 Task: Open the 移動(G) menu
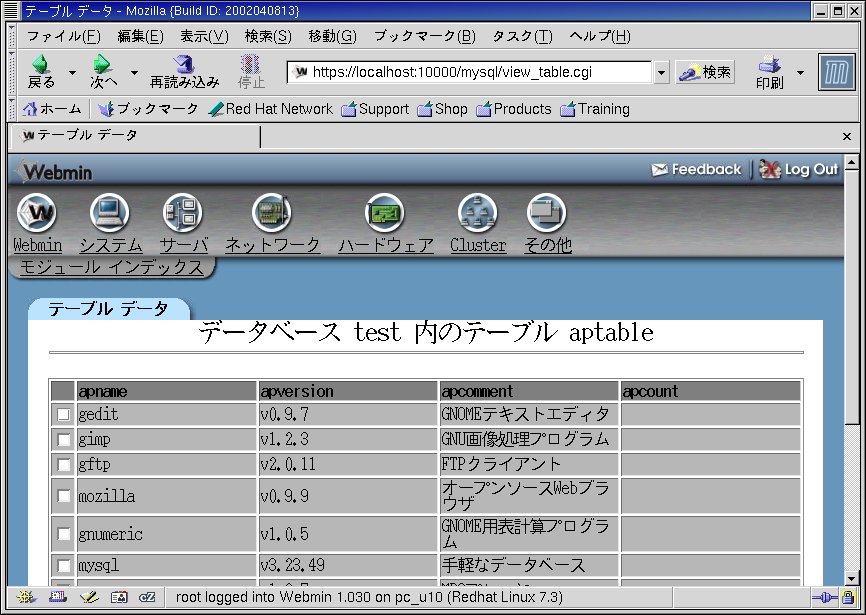tap(332, 36)
